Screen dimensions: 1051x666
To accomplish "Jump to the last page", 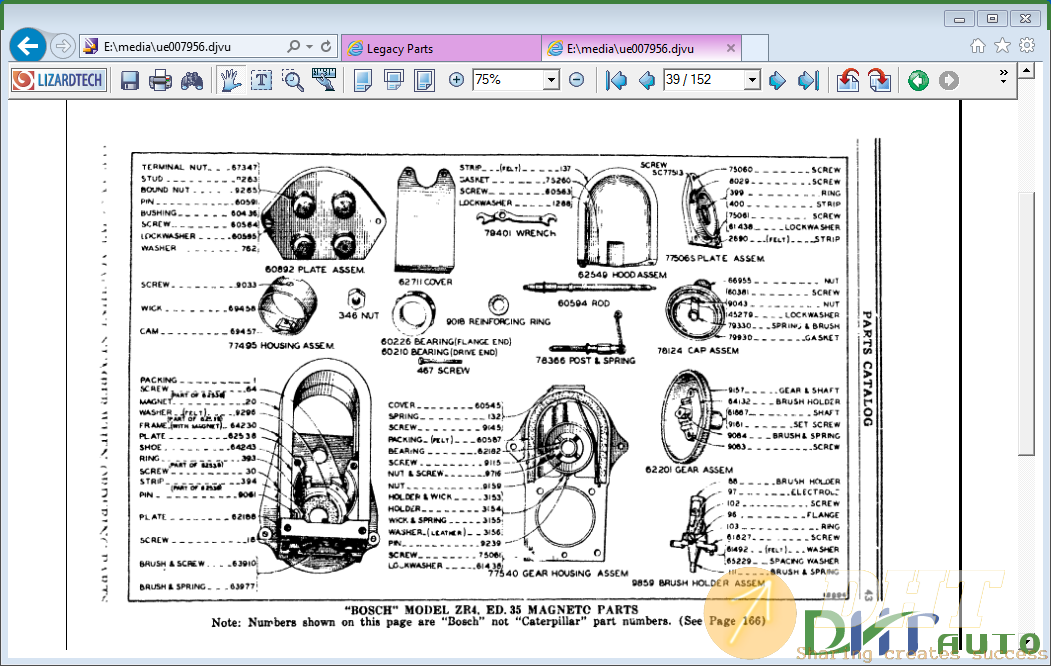I will 808,80.
